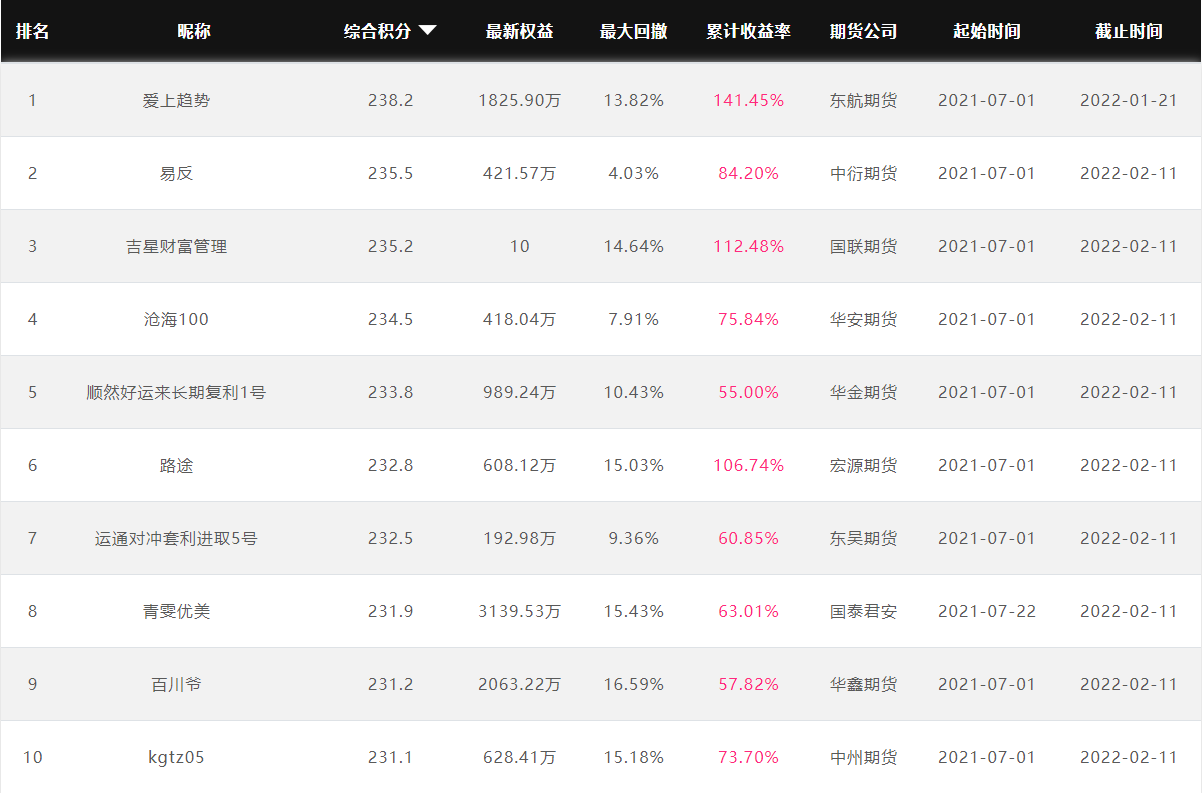This screenshot has height=793, width=1202.
Task: Select the cumulative return 55.00%
Action: (x=748, y=392)
